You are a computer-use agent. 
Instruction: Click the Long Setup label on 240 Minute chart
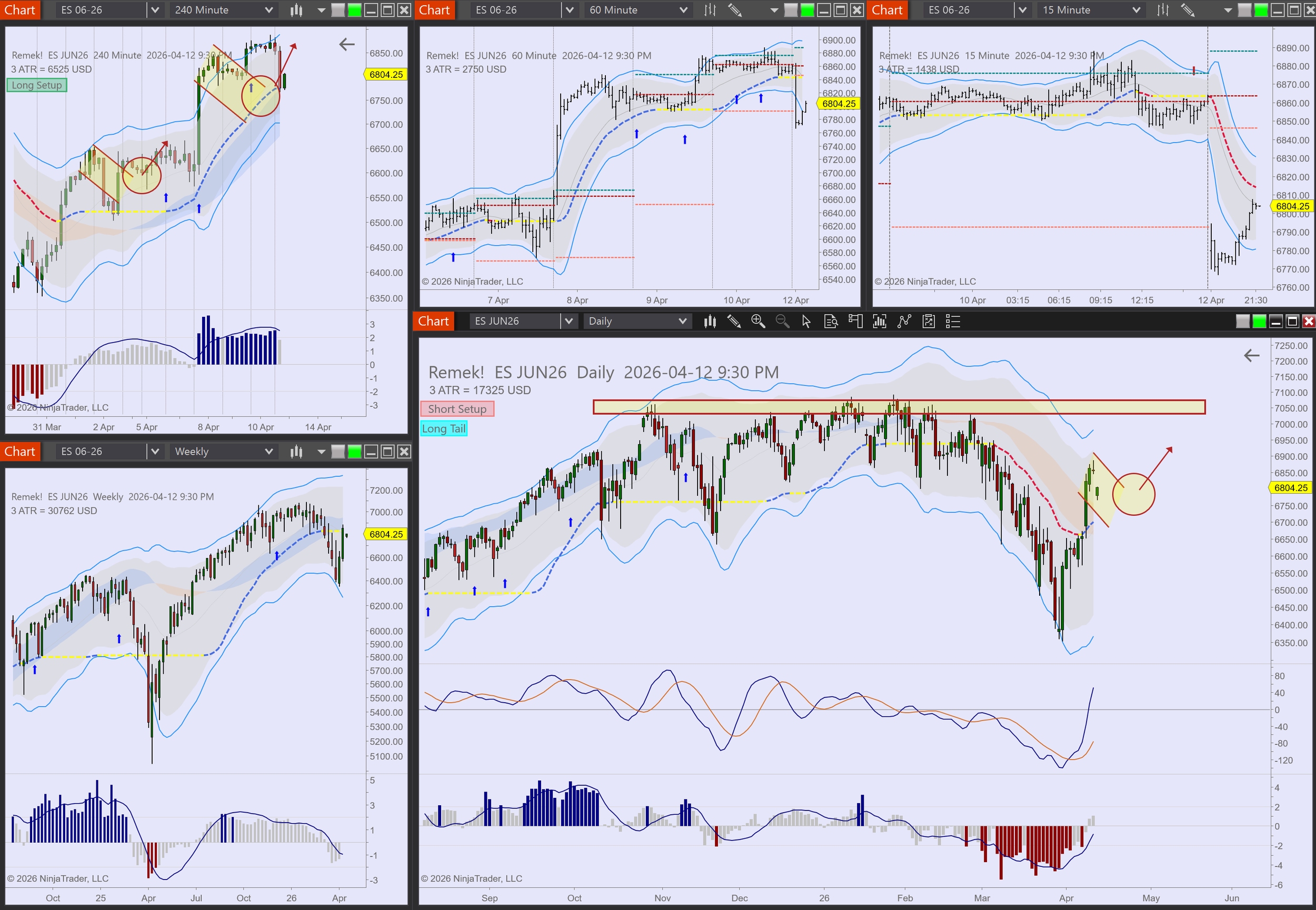[x=36, y=85]
